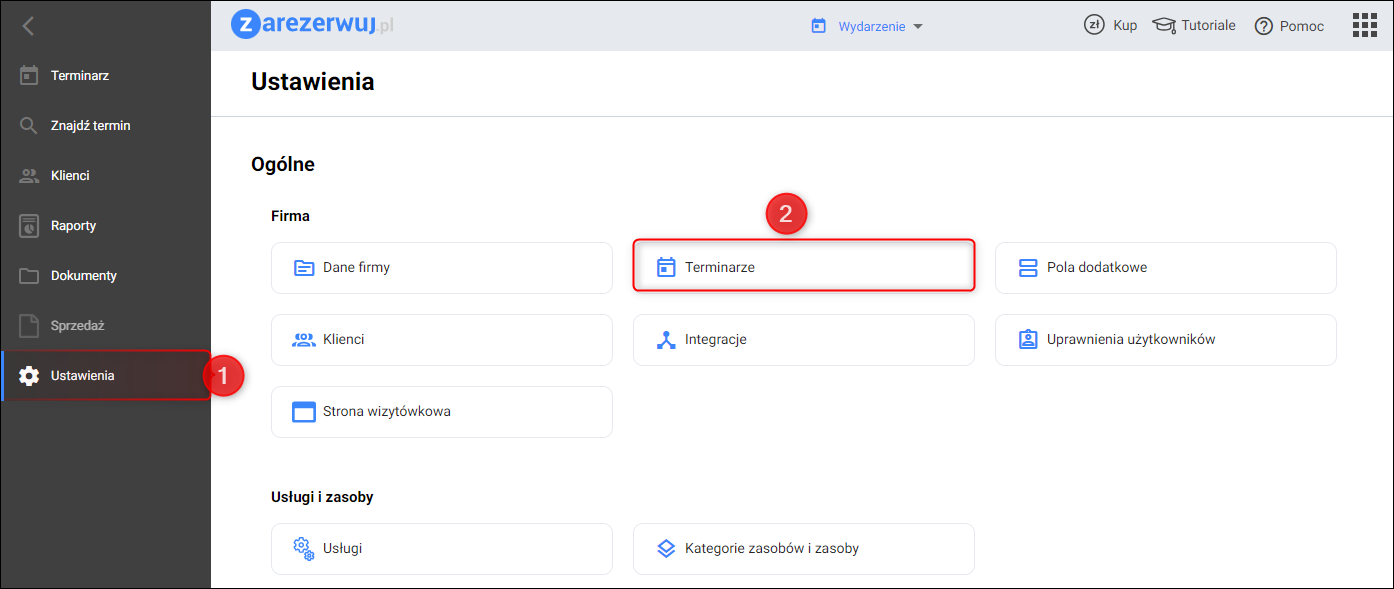1394x589 pixels.
Task: Open Terminarz in the sidebar menu
Action: (x=80, y=76)
